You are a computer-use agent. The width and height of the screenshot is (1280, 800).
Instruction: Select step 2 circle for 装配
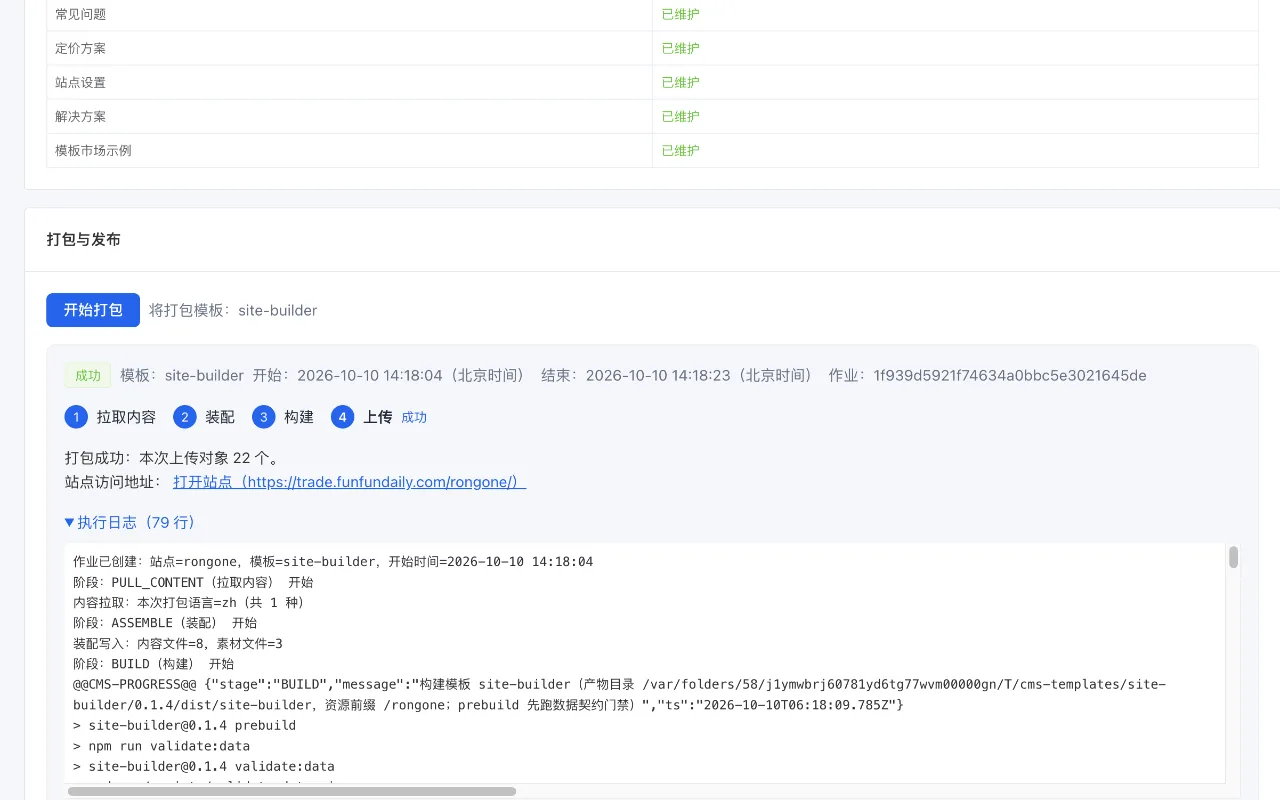tap(184, 417)
